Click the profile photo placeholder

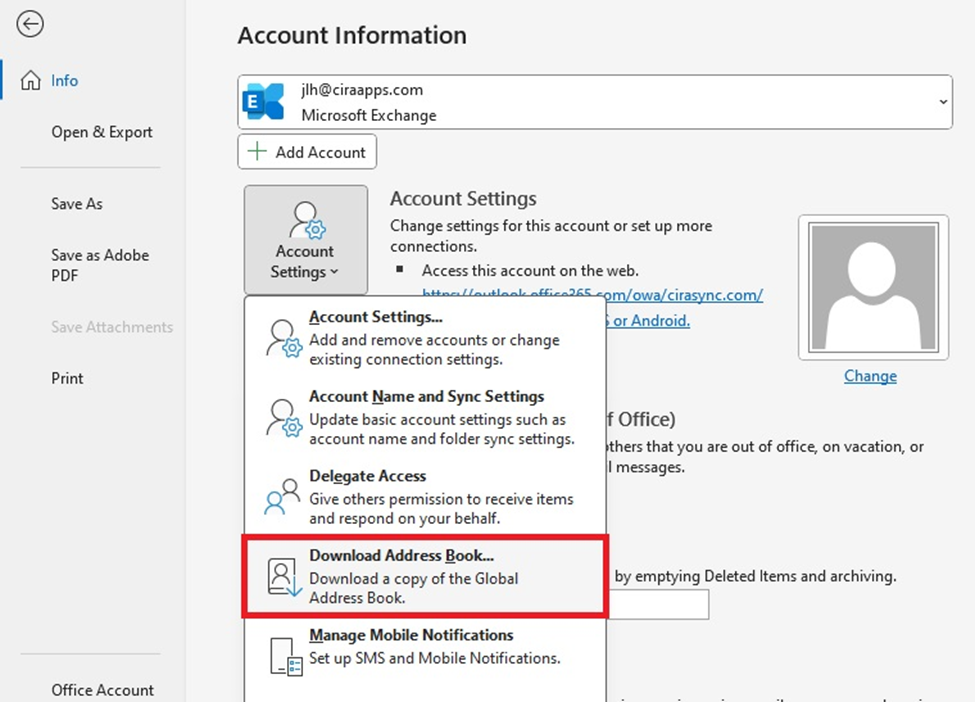[x=873, y=287]
